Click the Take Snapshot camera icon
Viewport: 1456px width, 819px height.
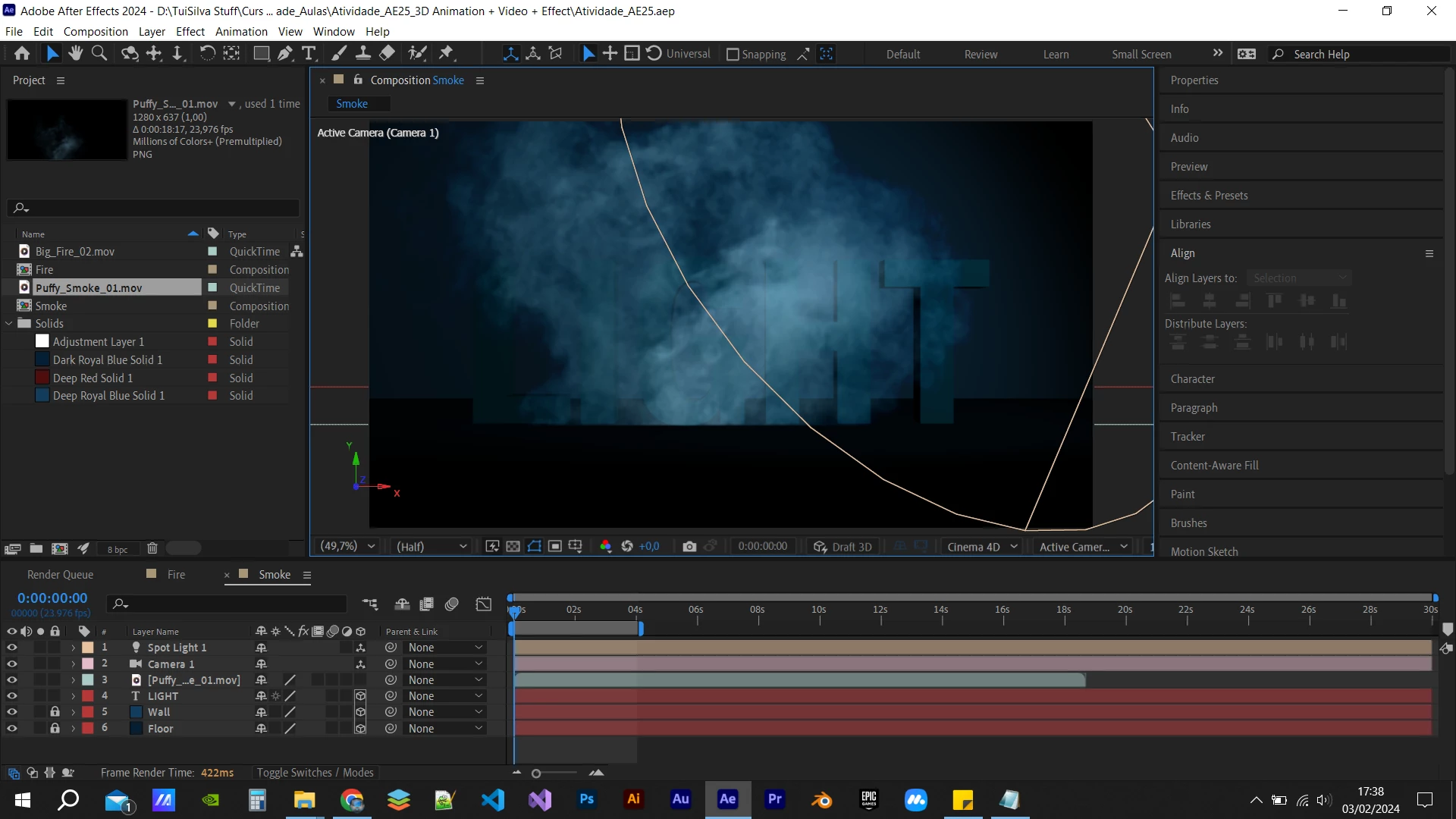[689, 546]
